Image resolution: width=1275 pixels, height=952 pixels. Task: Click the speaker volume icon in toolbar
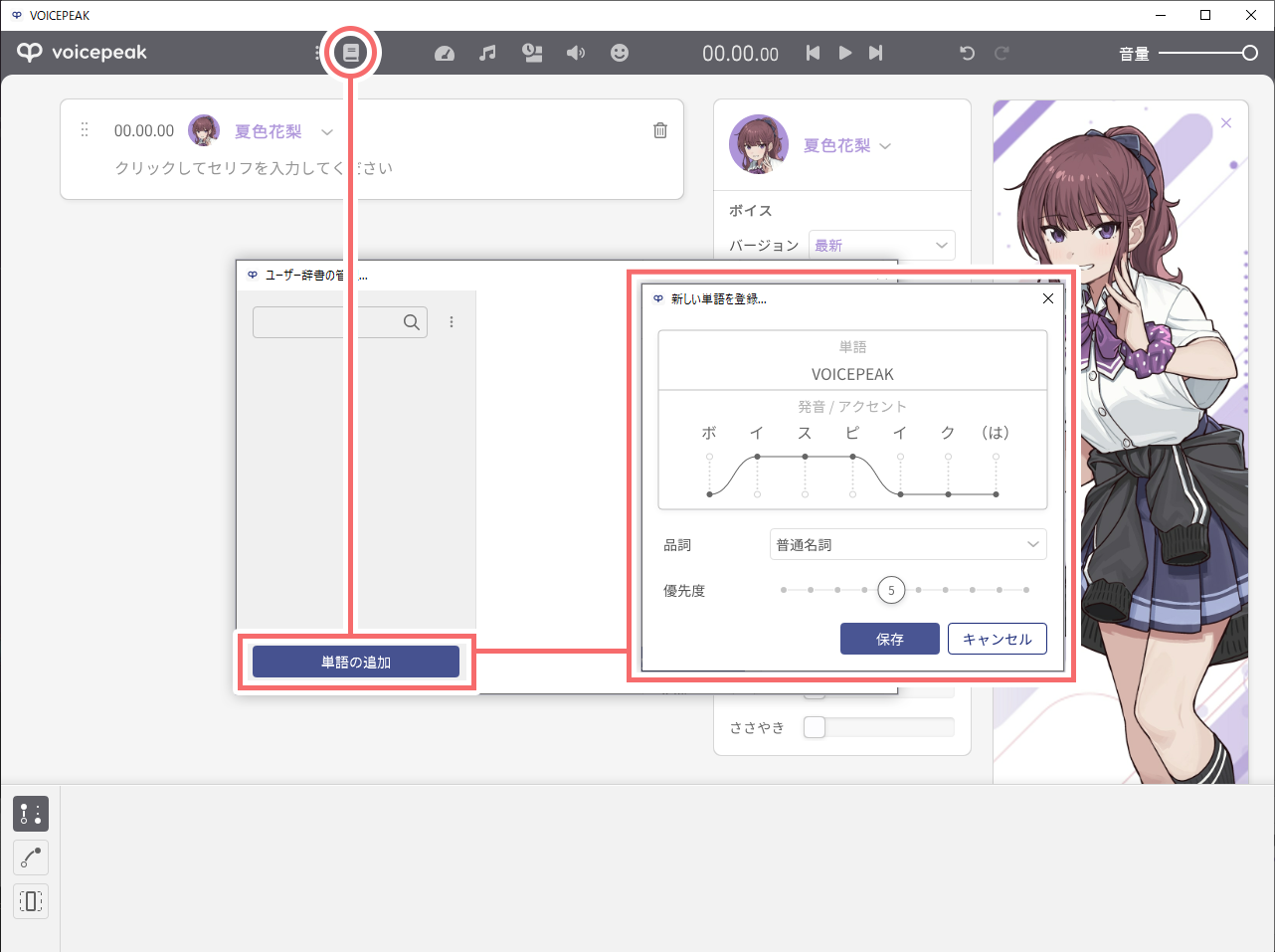click(x=576, y=53)
